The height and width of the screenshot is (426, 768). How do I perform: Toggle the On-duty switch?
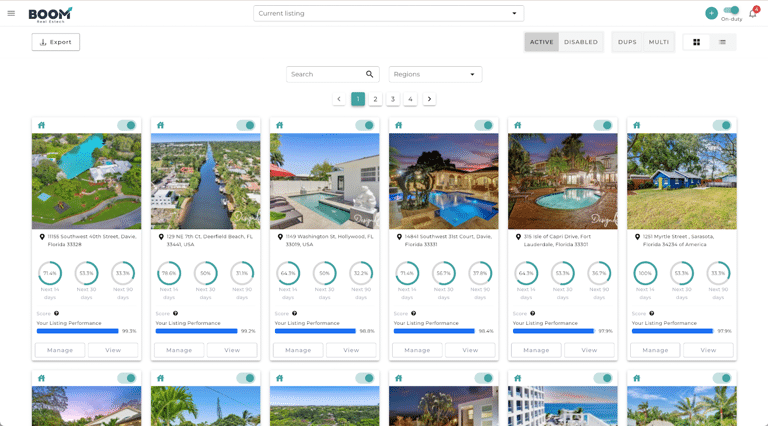pyautogui.click(x=731, y=10)
